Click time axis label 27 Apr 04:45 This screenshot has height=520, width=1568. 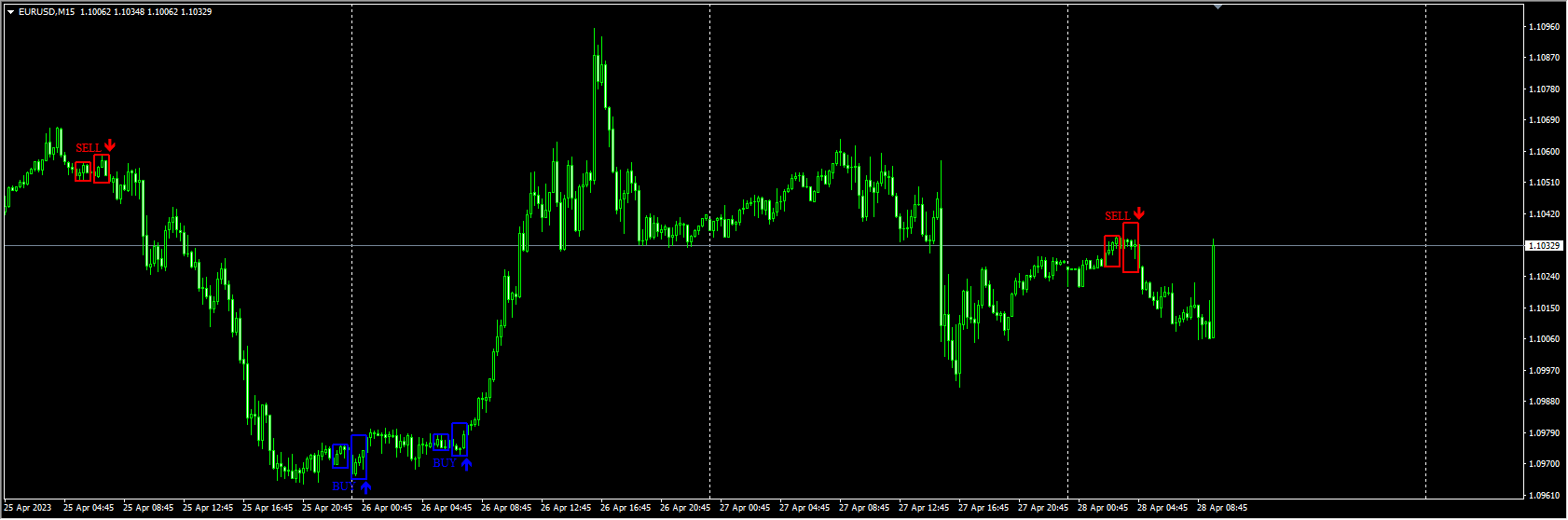(805, 508)
